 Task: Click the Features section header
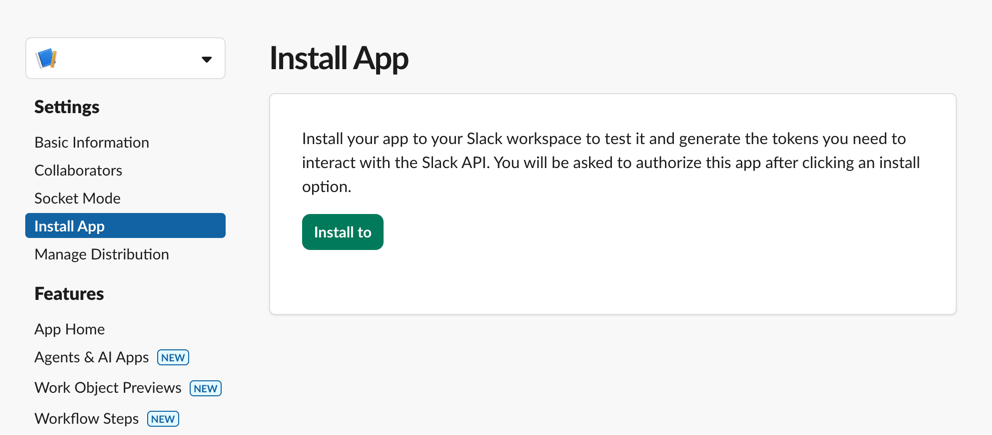click(69, 294)
